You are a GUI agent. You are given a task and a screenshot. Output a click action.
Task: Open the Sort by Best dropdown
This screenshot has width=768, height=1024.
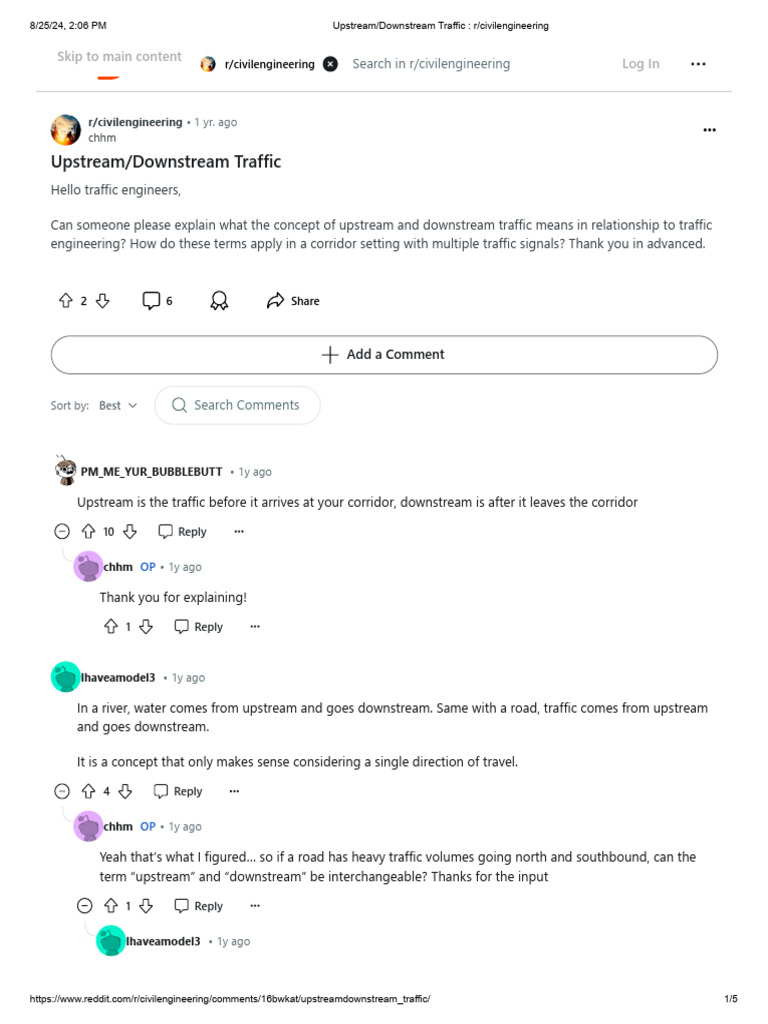[x=118, y=406]
